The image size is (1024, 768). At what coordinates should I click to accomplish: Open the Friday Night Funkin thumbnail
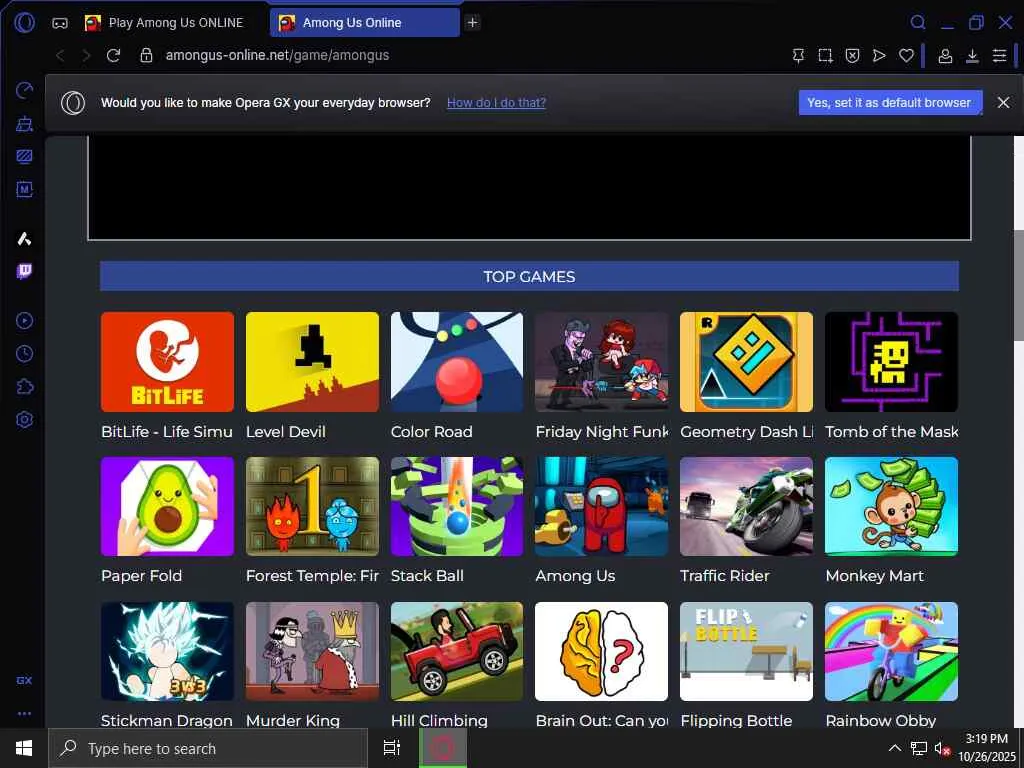tap(601, 362)
